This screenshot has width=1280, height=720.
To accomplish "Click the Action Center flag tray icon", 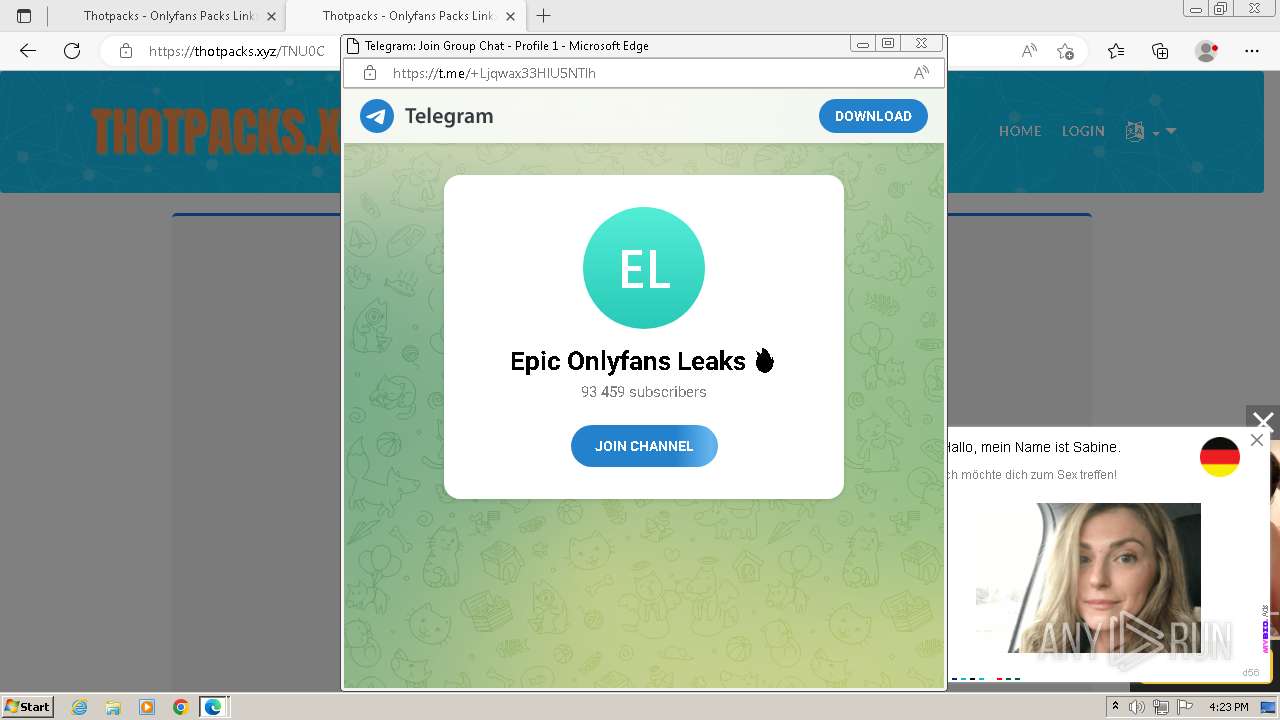I will [1183, 707].
